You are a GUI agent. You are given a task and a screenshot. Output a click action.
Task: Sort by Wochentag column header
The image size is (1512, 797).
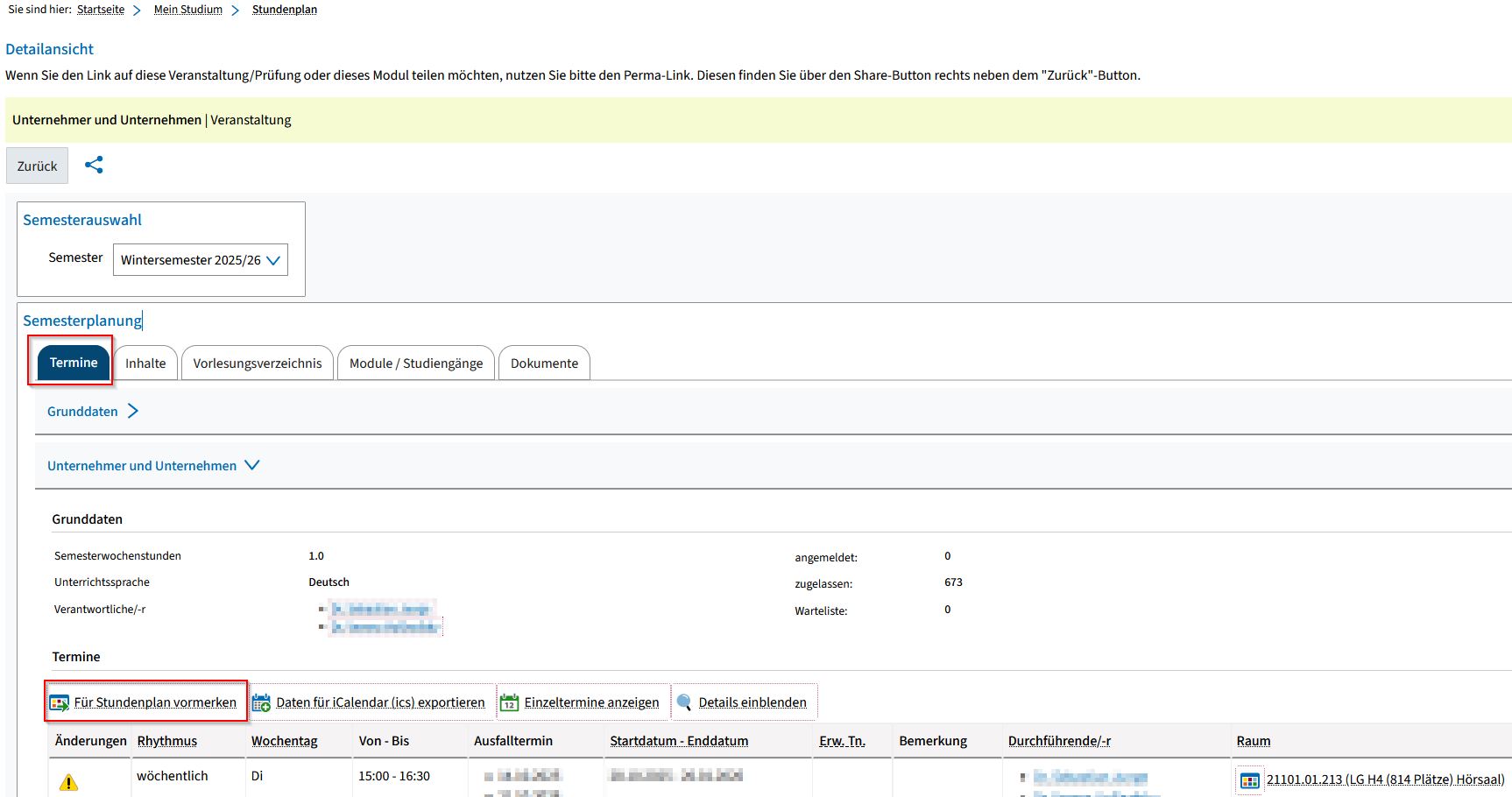(285, 741)
